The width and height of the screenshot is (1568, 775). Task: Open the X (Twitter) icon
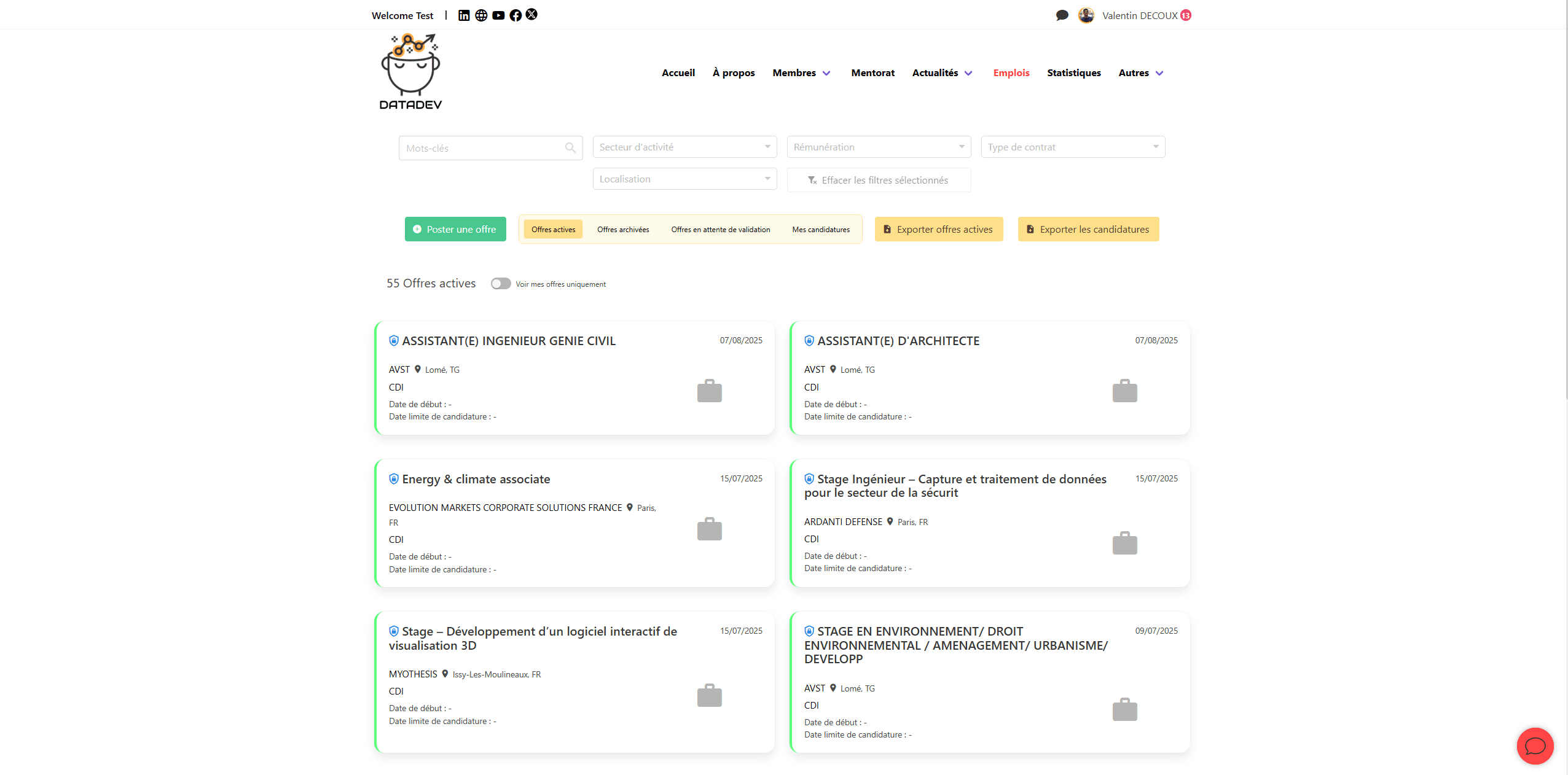click(x=531, y=15)
